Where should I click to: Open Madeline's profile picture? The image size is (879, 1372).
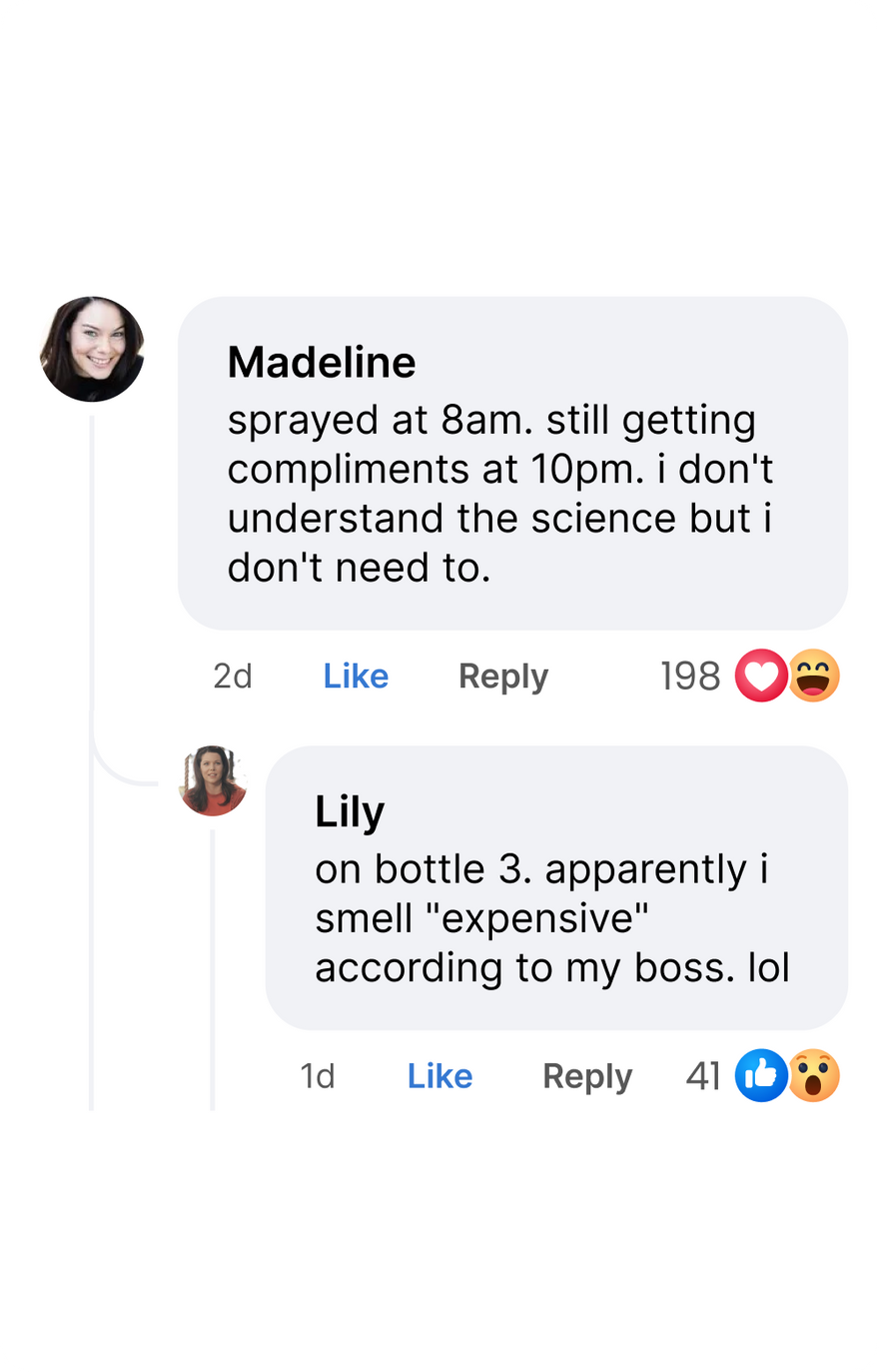(92, 350)
